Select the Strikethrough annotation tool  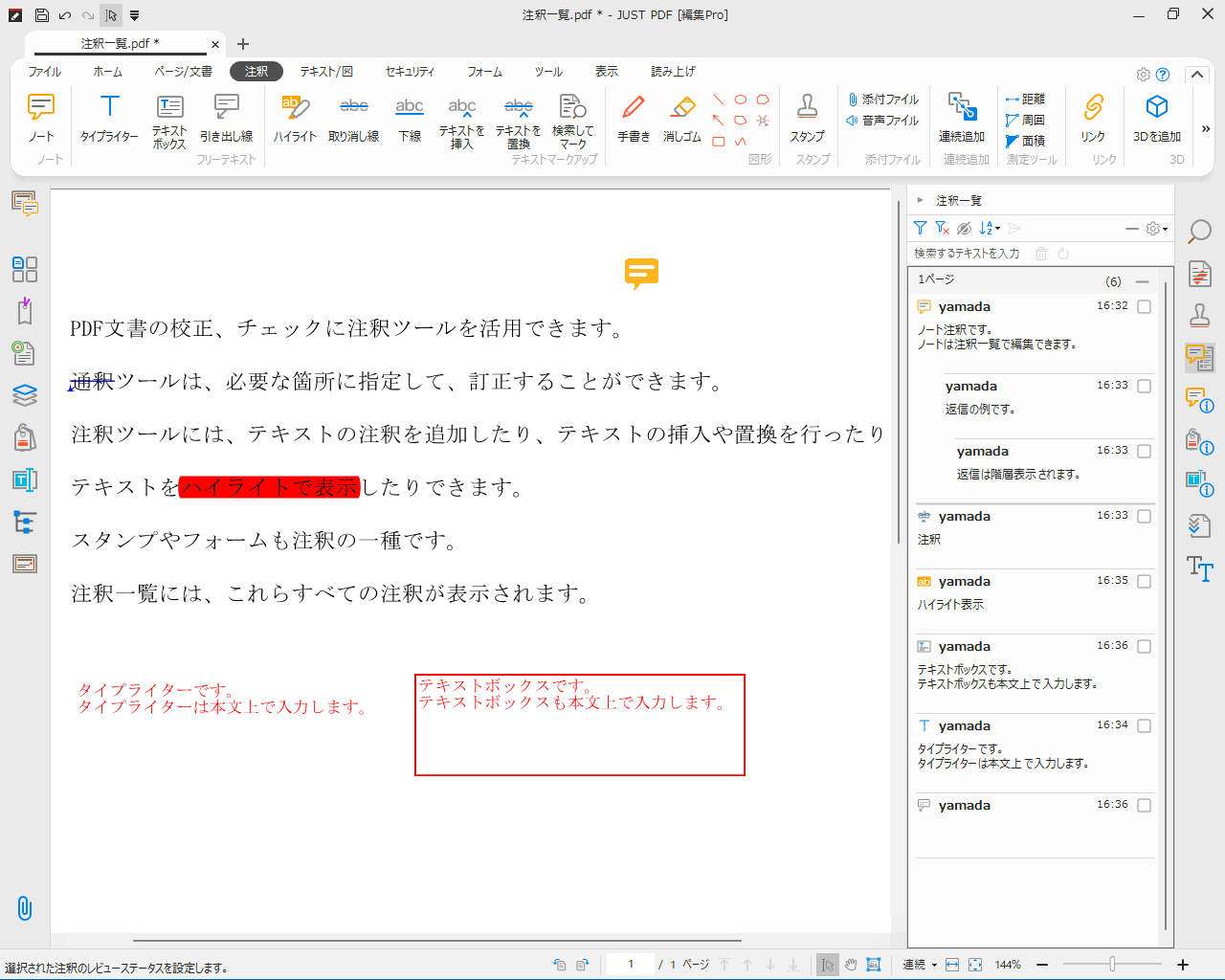[x=353, y=117]
